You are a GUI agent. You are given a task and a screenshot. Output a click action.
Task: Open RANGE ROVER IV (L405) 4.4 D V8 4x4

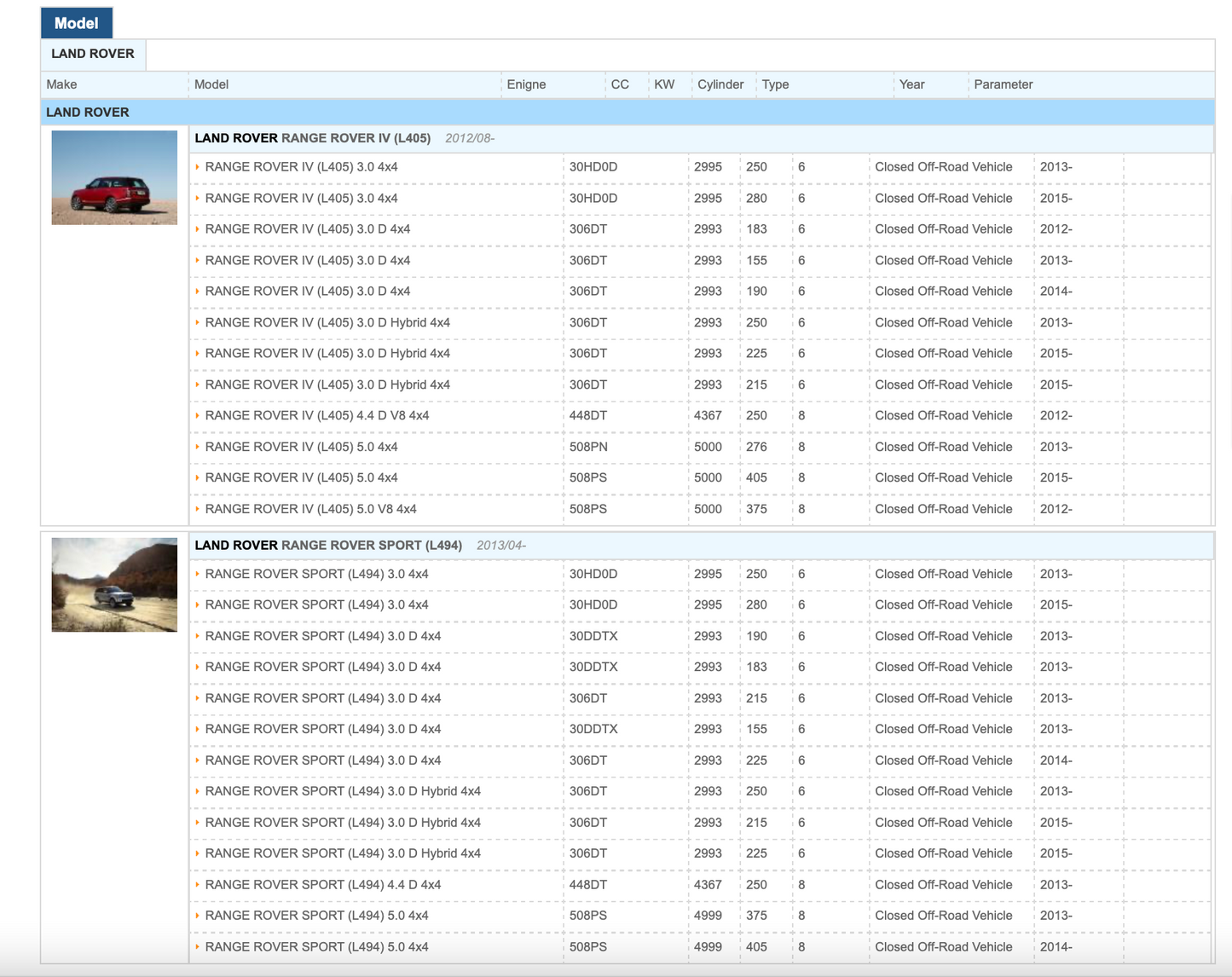point(317,415)
